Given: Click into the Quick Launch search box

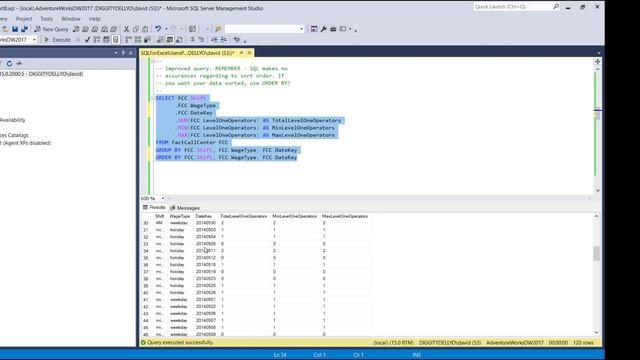Looking at the screenshot, I should (513, 7).
